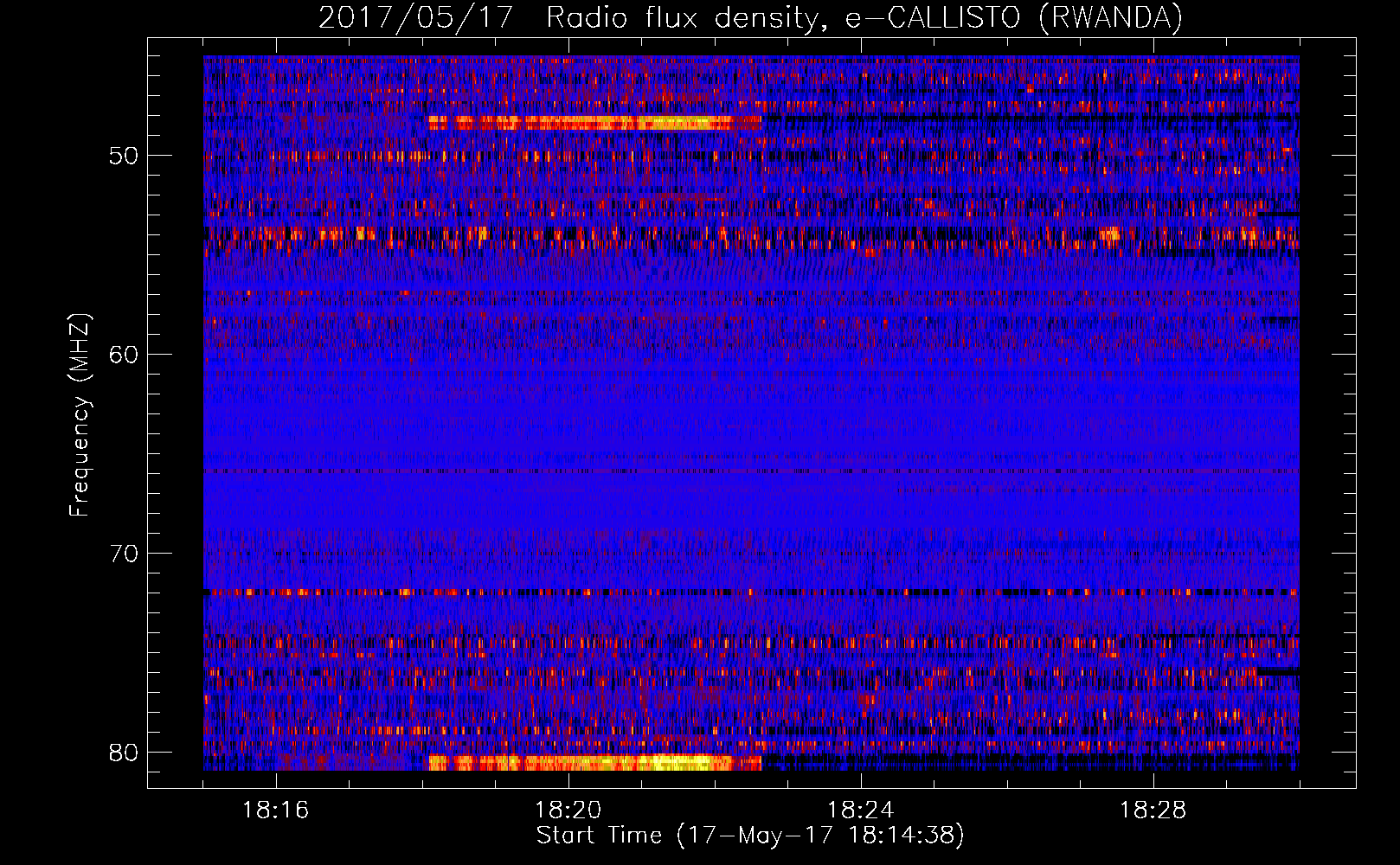Click the left axis 50 frequency label
The image size is (1400, 865).
tap(124, 157)
